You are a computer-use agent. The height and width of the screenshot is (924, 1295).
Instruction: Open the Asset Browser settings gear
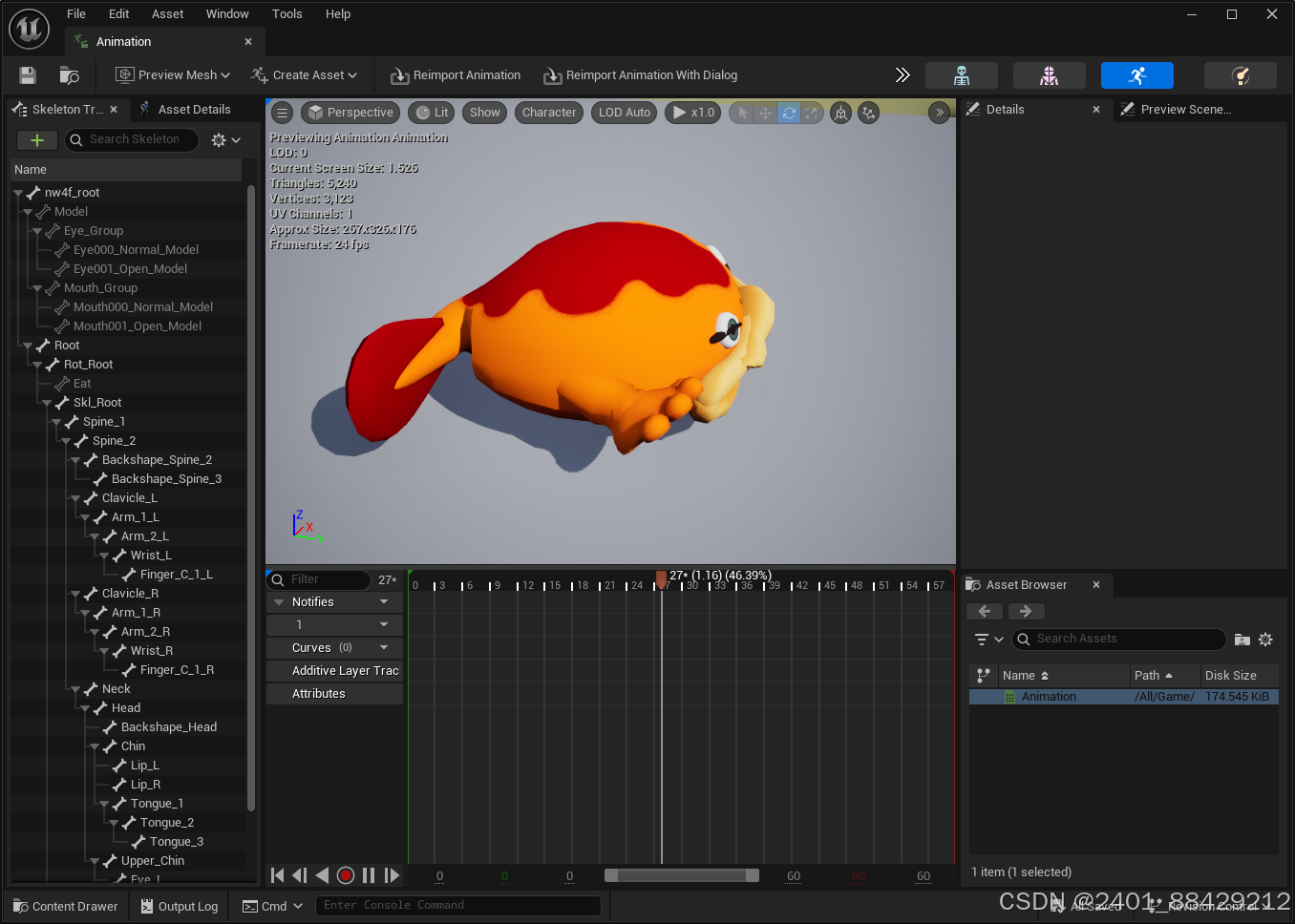1265,640
